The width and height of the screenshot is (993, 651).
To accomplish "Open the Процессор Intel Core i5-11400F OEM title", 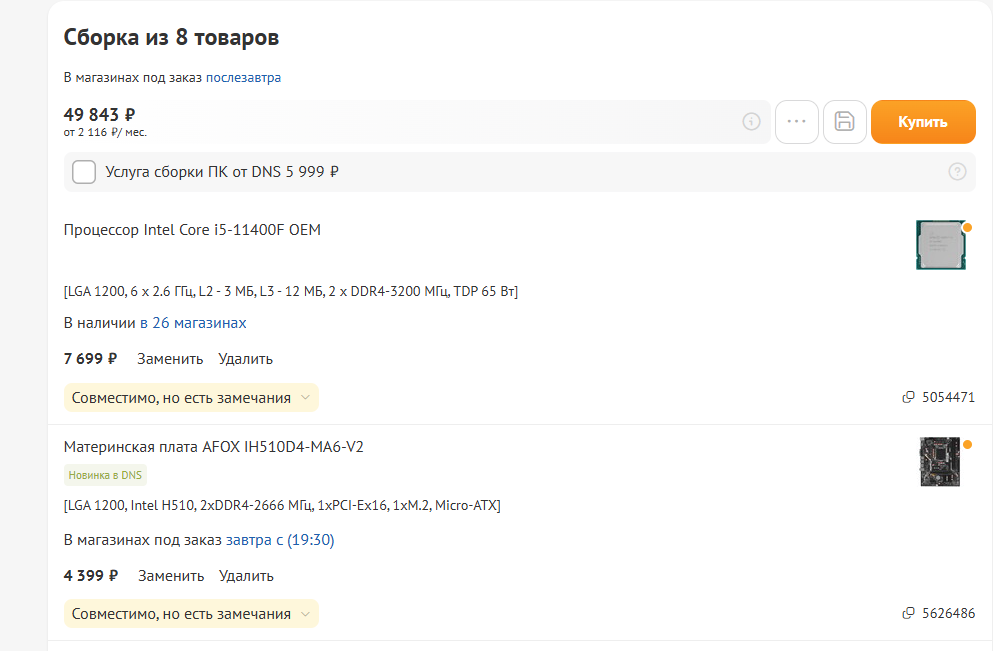I will (192, 230).
